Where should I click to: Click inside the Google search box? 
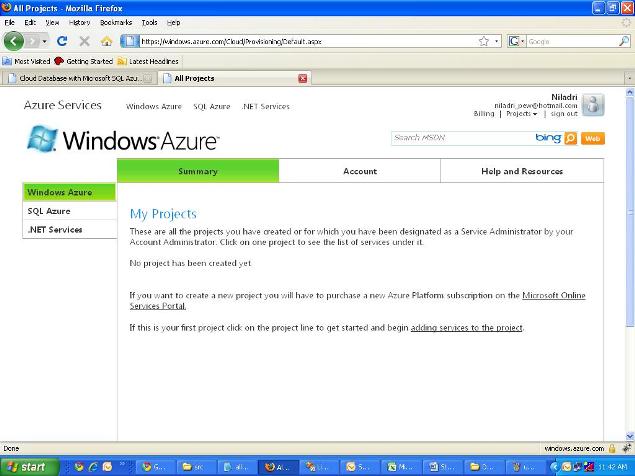pyautogui.click(x=572, y=41)
